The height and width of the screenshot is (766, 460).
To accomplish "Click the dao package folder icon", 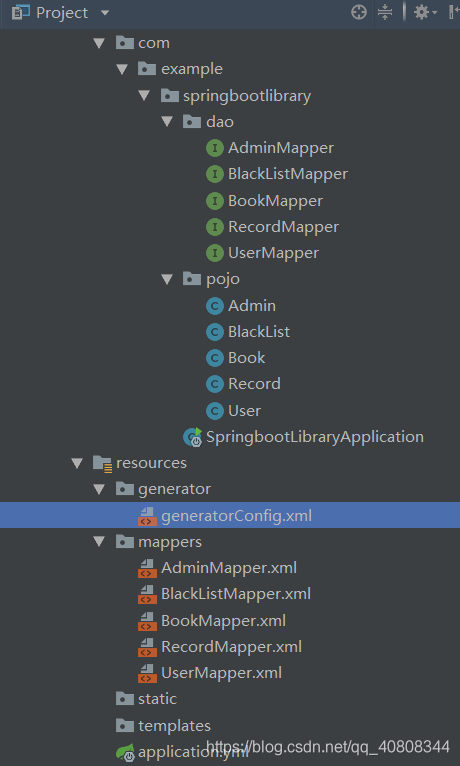I will pos(192,122).
